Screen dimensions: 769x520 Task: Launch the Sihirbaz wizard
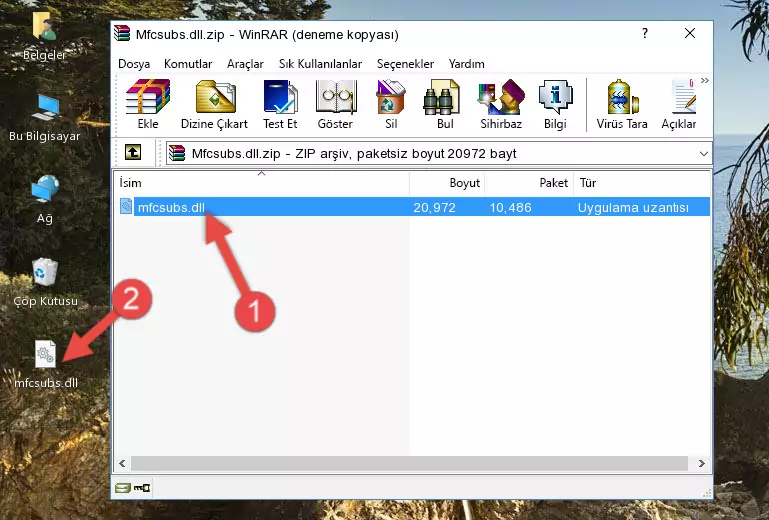[501, 104]
